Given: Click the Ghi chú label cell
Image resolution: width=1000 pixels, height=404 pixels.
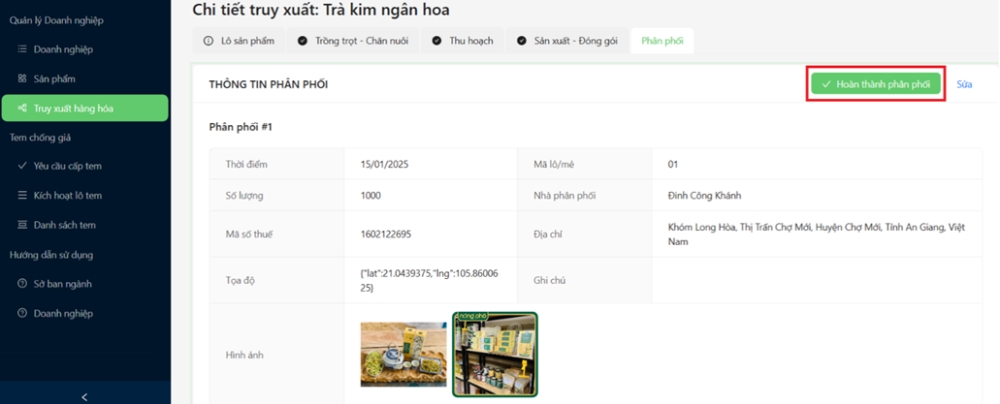Looking at the screenshot, I should pyautogui.click(x=584, y=280).
